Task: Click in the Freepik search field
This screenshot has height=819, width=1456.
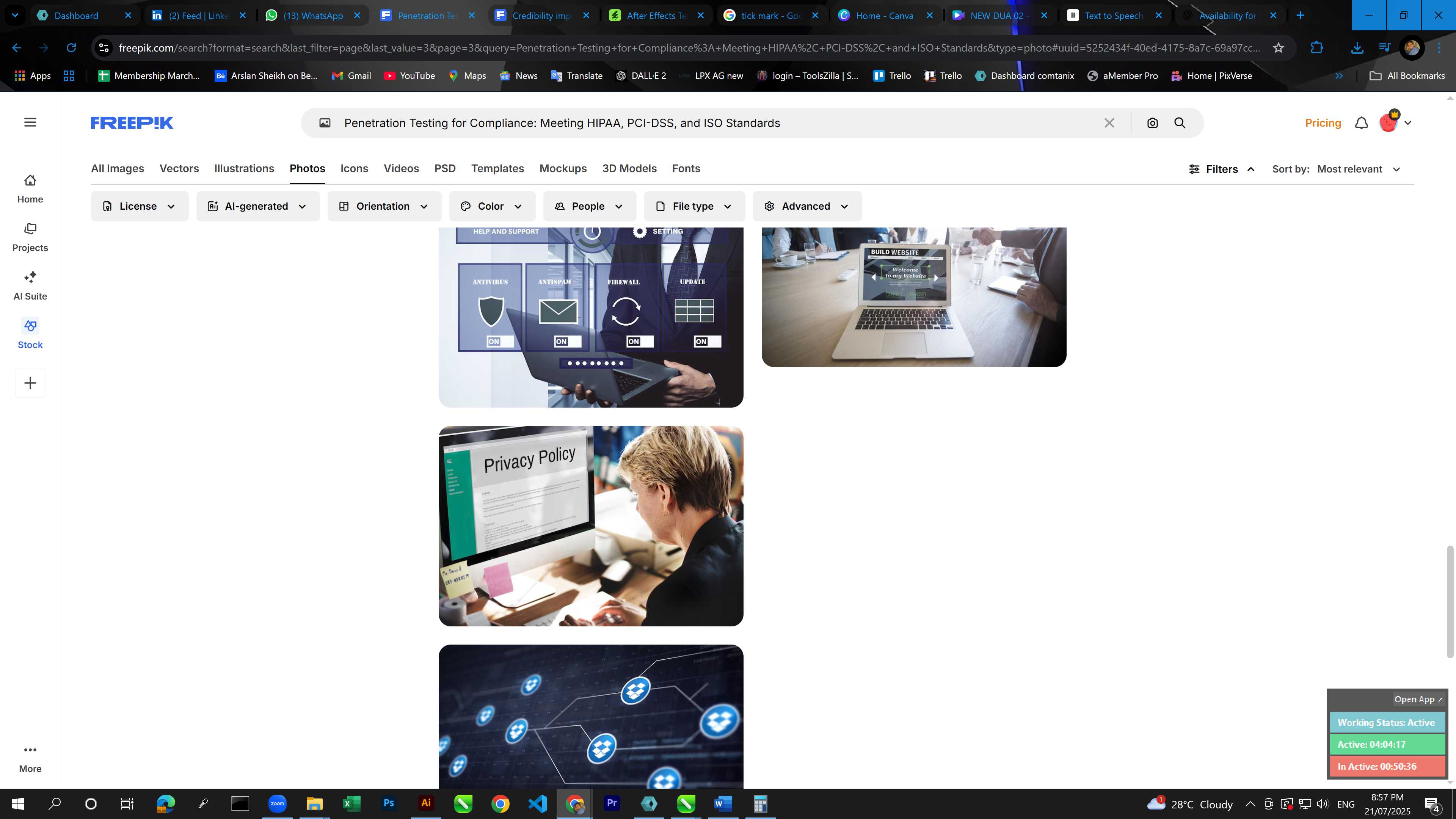Action: tap(718, 122)
